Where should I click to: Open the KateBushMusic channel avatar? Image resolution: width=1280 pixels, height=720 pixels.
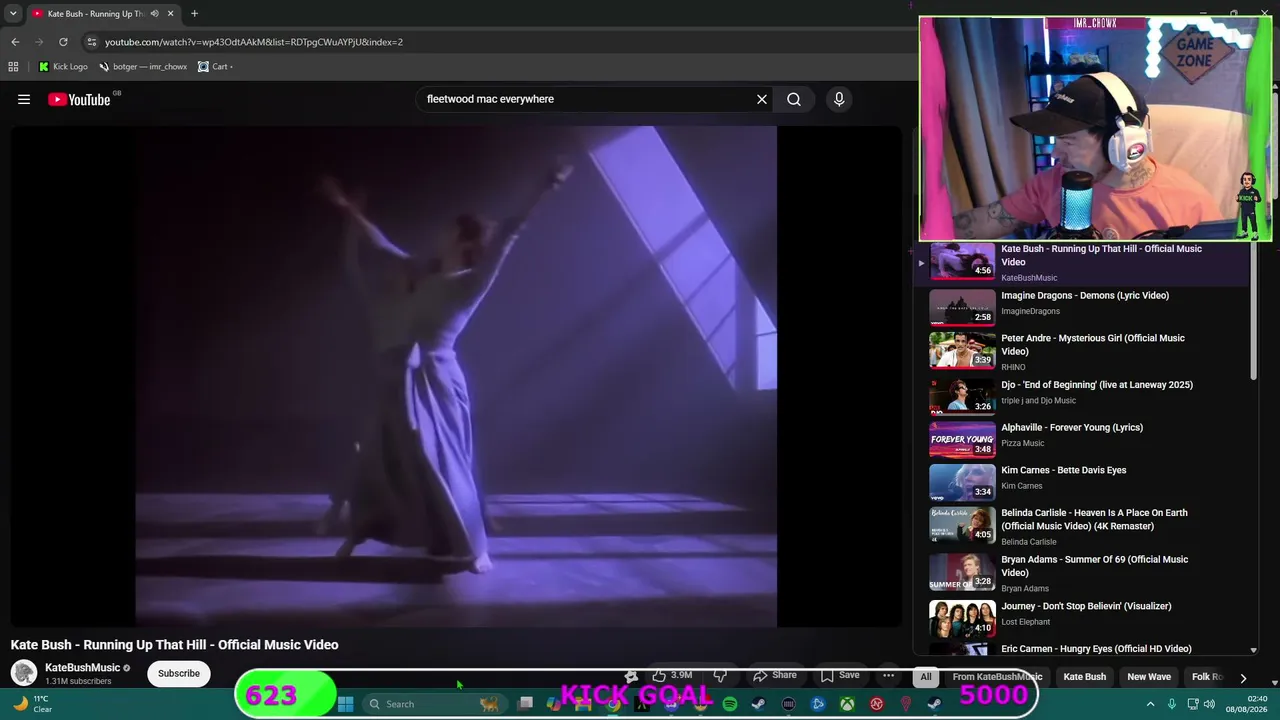(24, 673)
